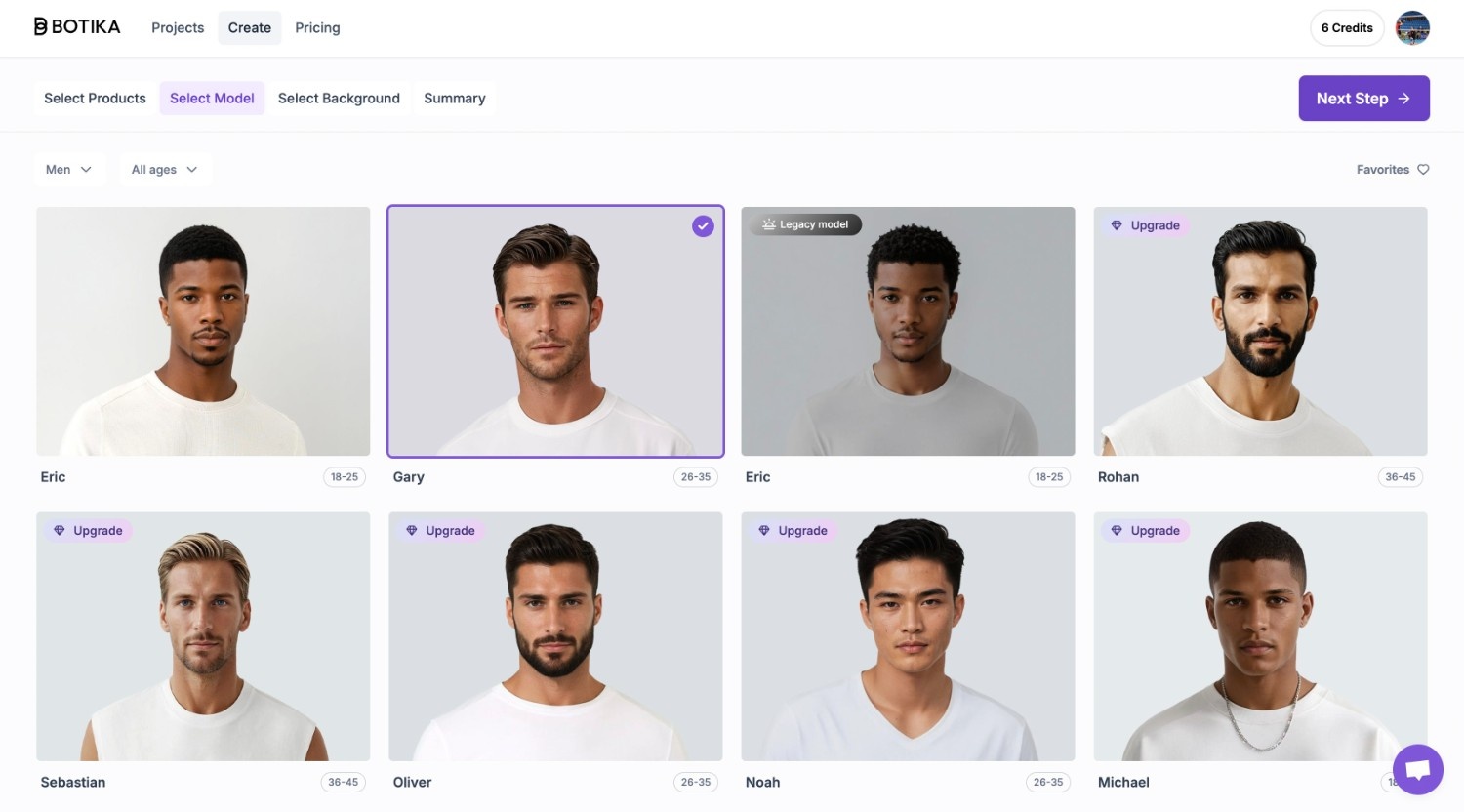Viewport: 1464px width, 812px height.
Task: Click the Upgrade diamond badge on Sebastian
Action: [x=89, y=531]
